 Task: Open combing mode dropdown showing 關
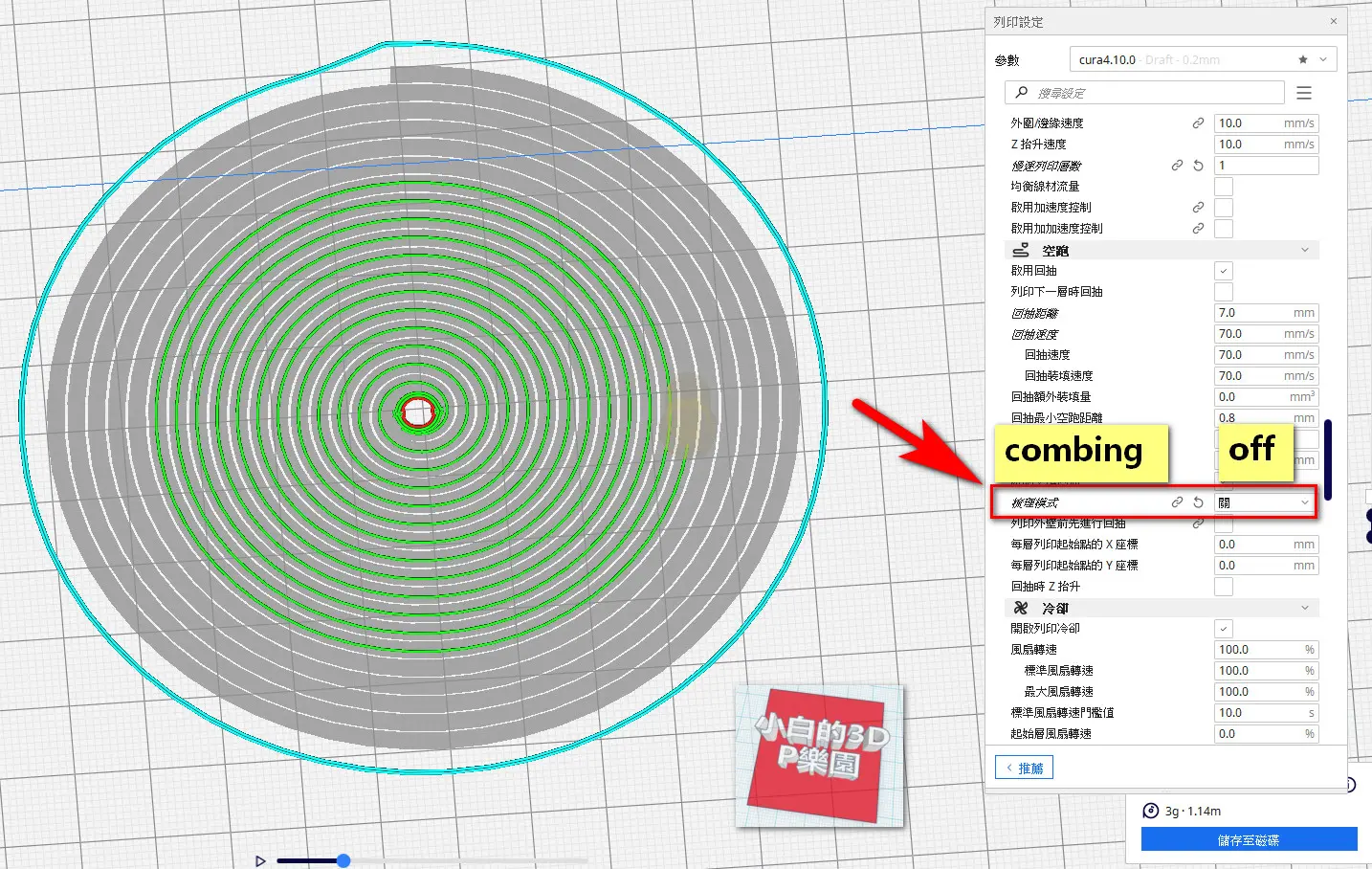[1264, 502]
